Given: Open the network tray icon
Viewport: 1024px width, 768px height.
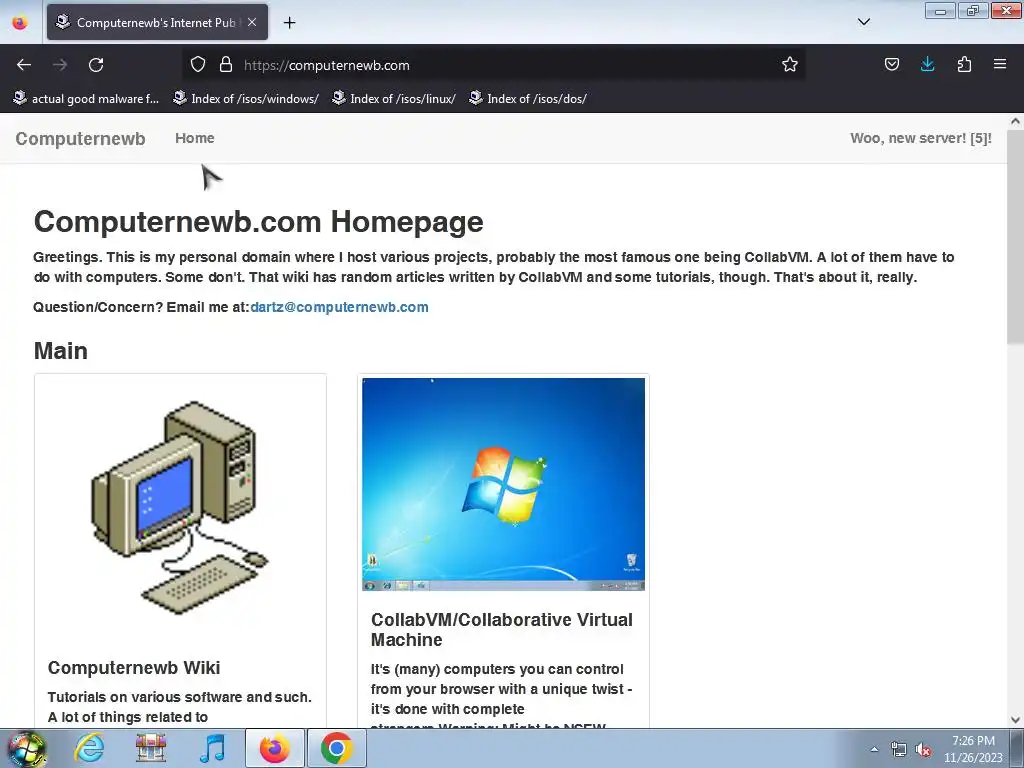Looking at the screenshot, I should pyautogui.click(x=899, y=750).
